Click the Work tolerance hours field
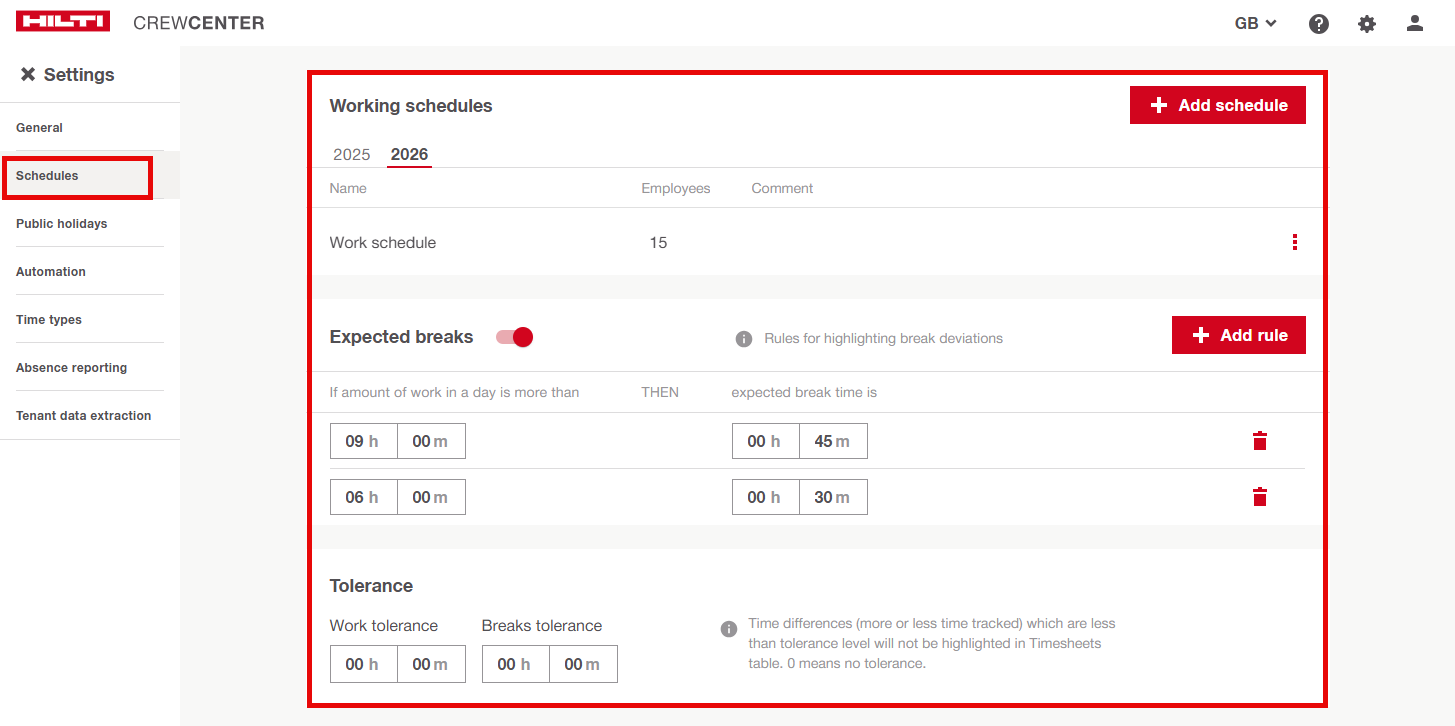The image size is (1455, 726). (363, 664)
